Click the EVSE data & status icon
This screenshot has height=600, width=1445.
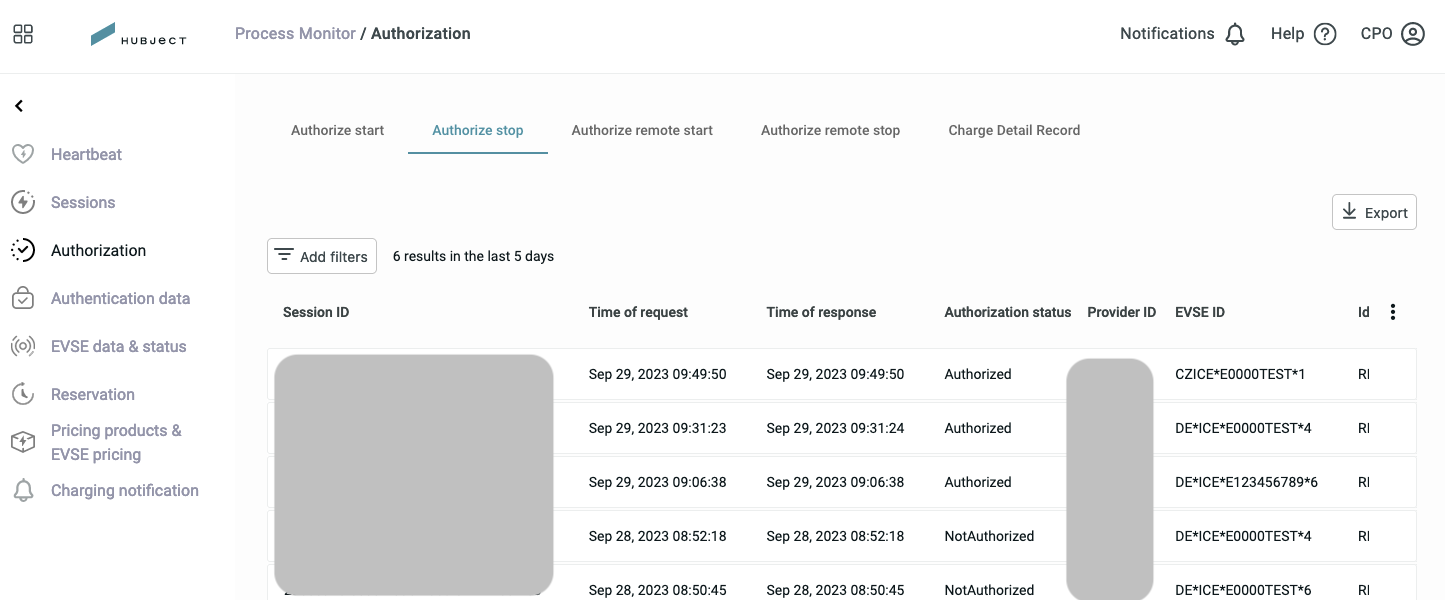click(23, 346)
